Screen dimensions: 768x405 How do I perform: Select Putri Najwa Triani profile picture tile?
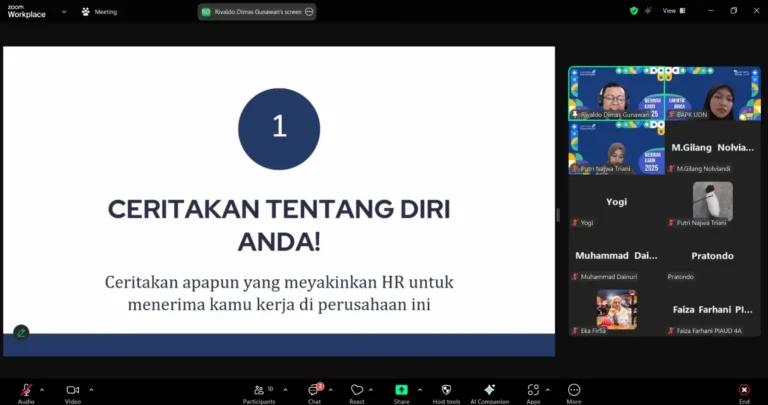coord(713,202)
